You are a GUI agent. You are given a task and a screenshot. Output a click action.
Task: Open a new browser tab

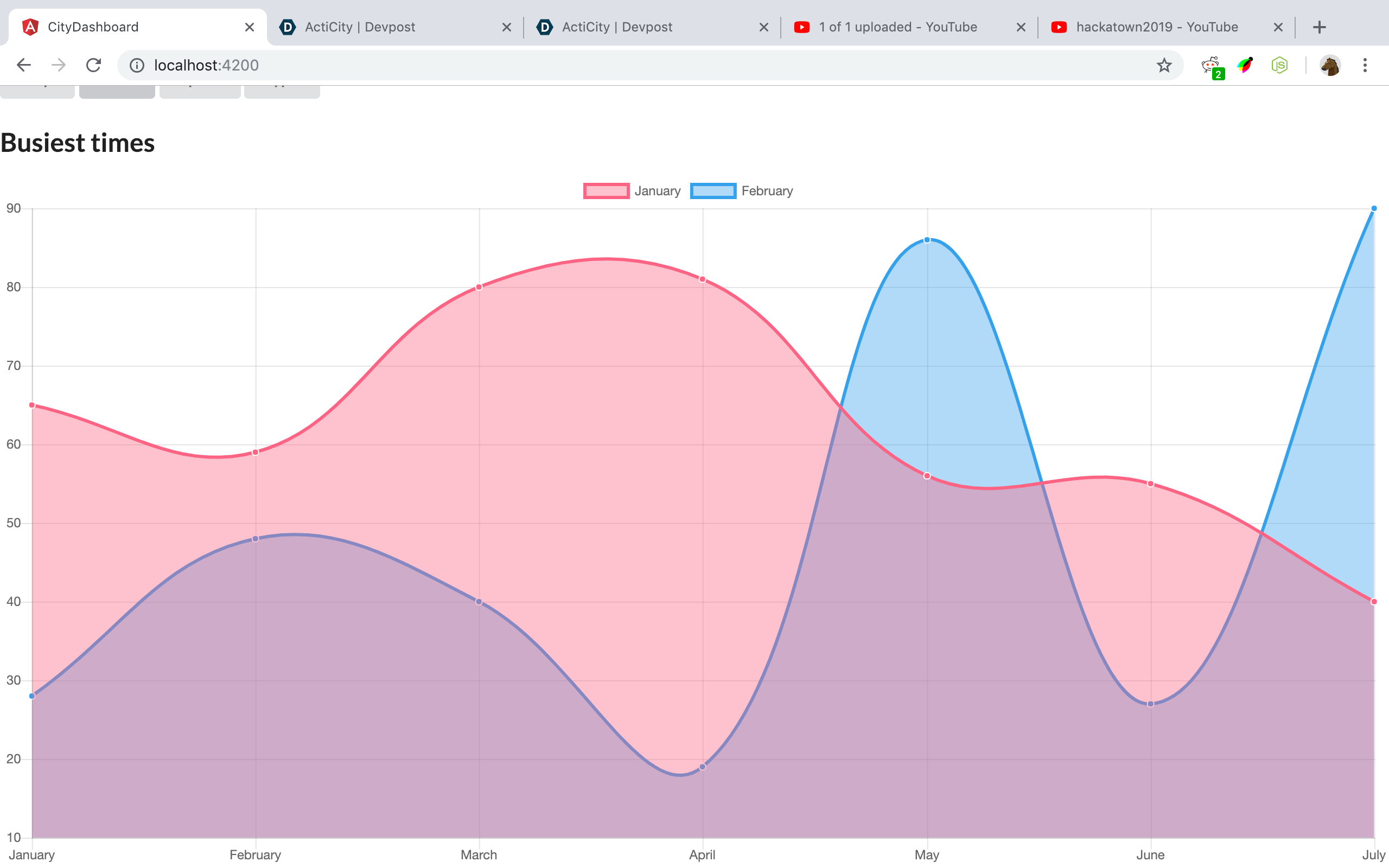(x=1319, y=27)
